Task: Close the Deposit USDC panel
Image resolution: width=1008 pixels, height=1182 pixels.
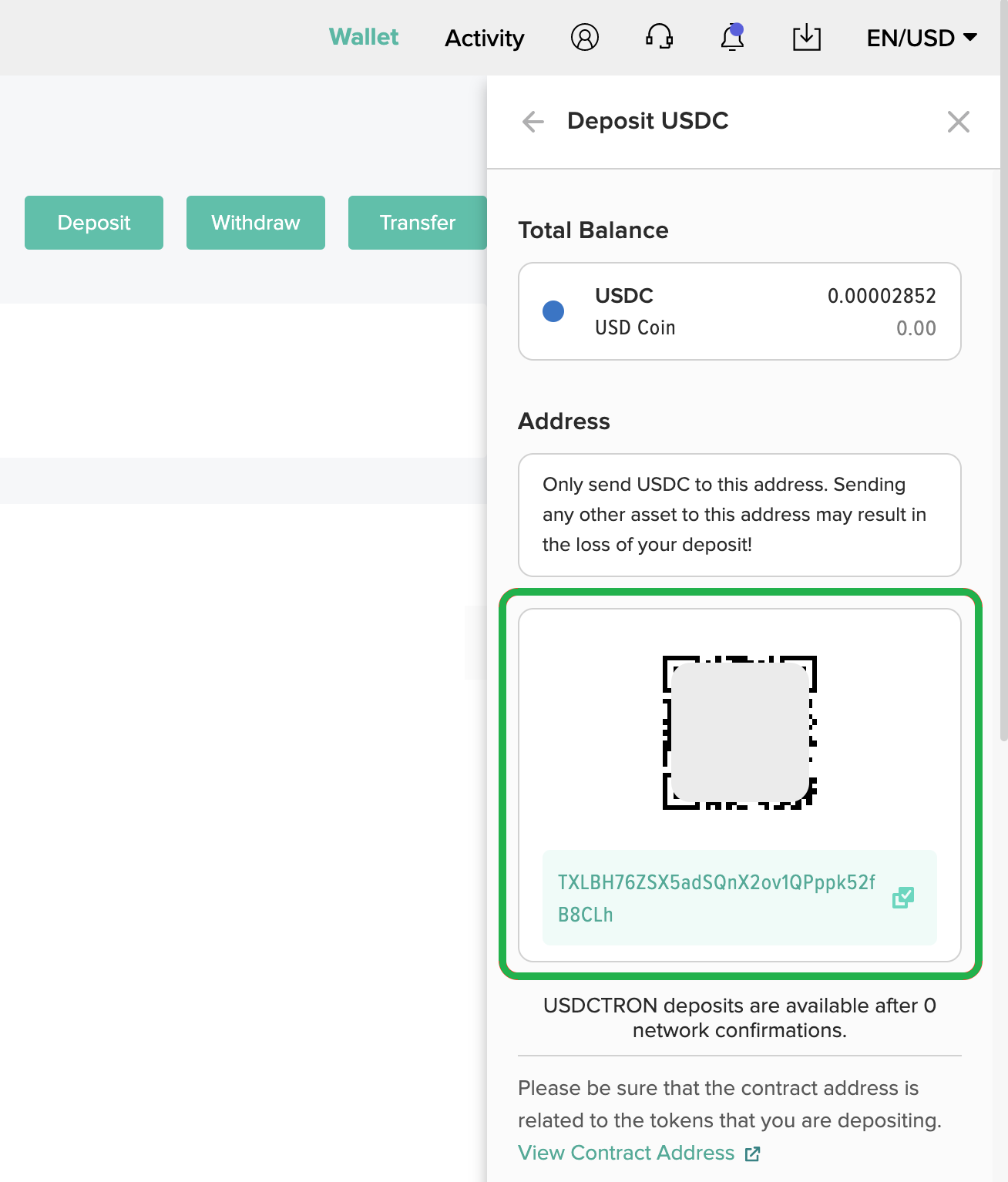Action: (958, 121)
